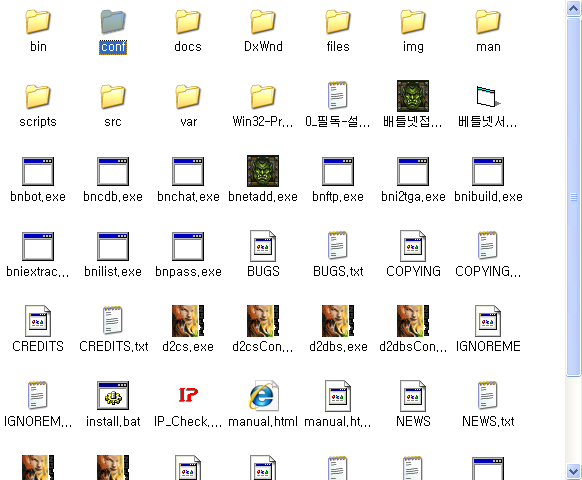
Task: Select bni2tga.exe icon
Action: pos(413,171)
